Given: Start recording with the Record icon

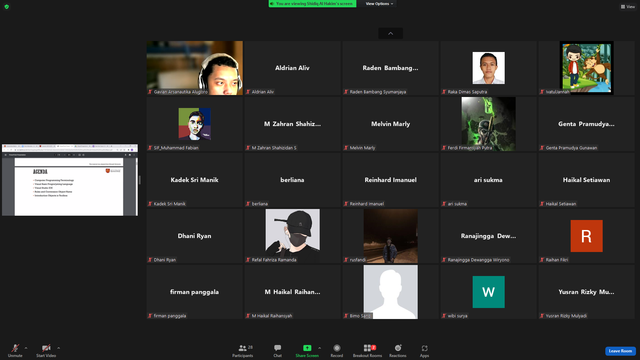Looking at the screenshot, I should coord(337,348).
